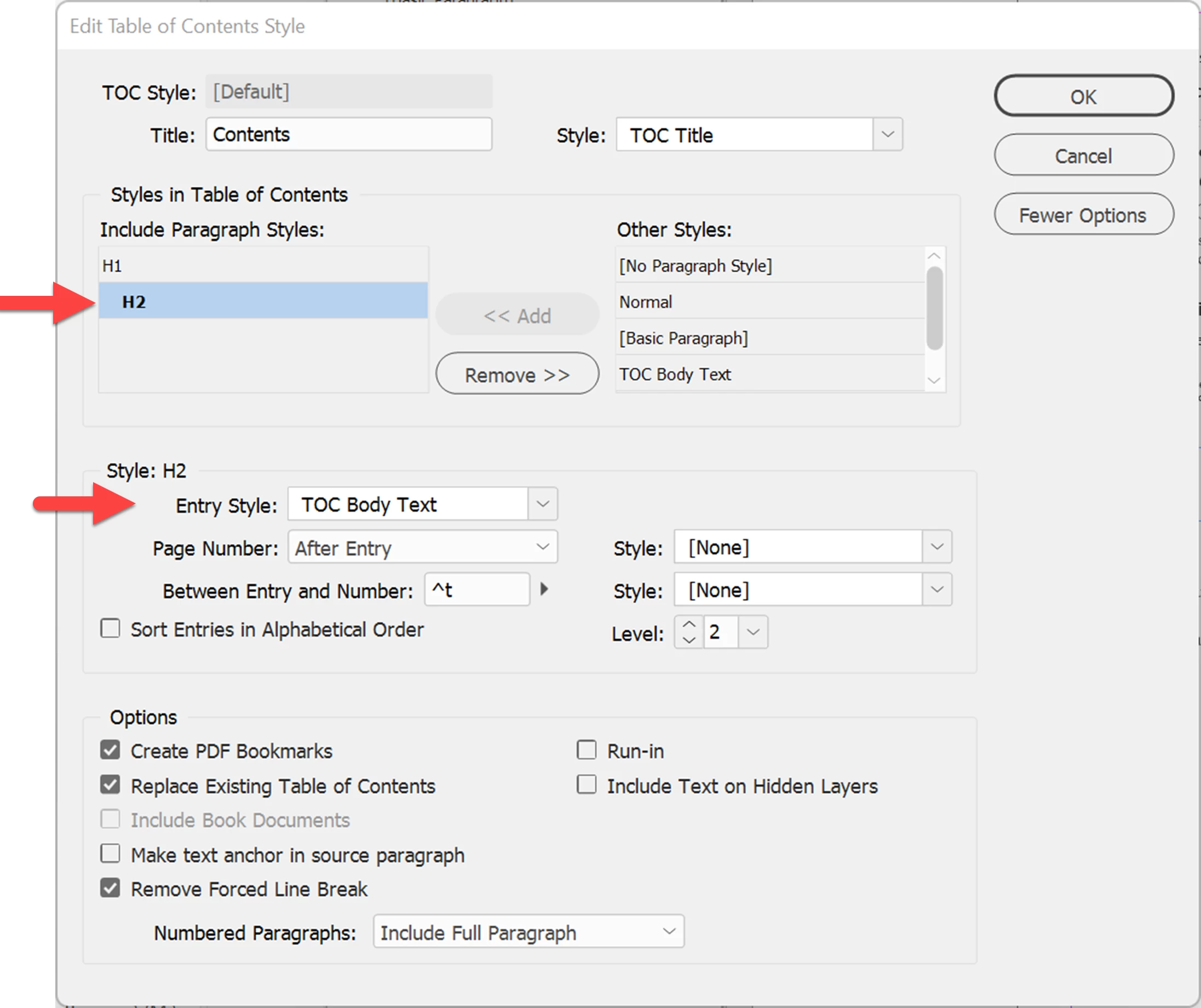1201x1008 pixels.
Task: Click the Remove >> button
Action: coord(517,375)
